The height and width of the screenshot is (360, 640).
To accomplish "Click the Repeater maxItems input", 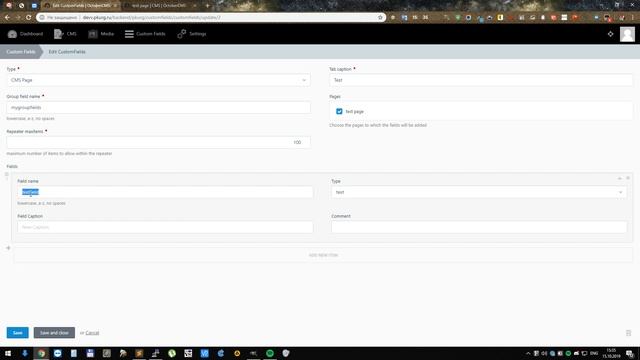I will [x=158, y=142].
